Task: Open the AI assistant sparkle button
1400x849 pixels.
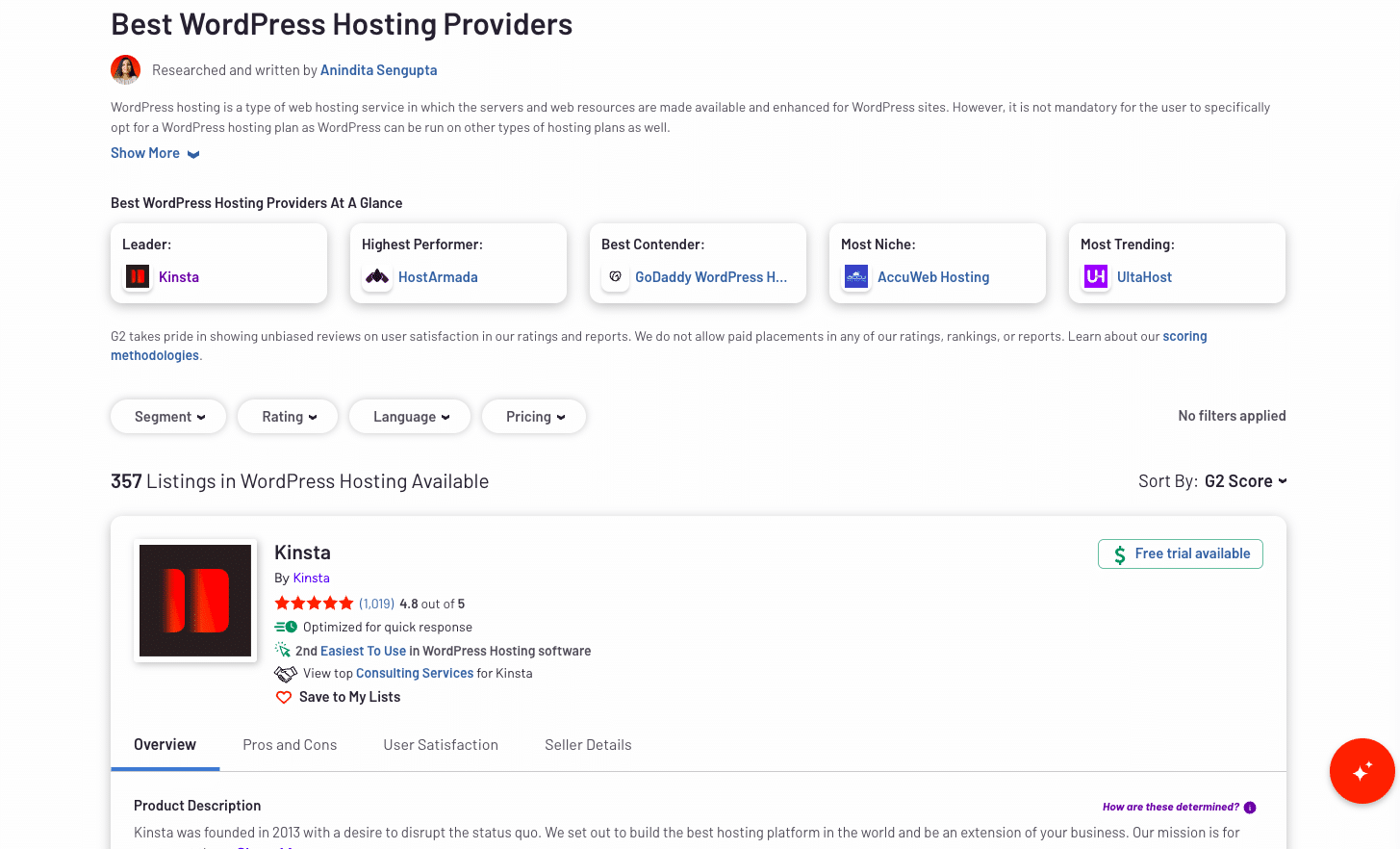Action: 1362,771
